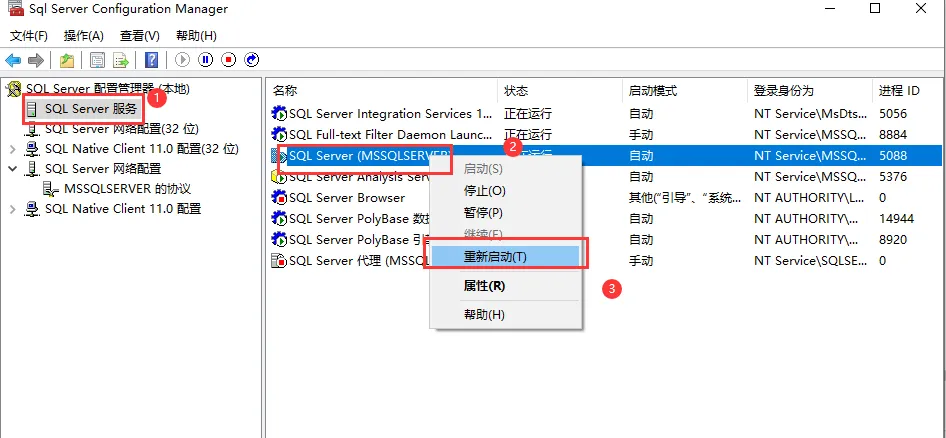
Task: Expand the last SQL Native Client 11.0 配置 node
Action: tap(12, 209)
